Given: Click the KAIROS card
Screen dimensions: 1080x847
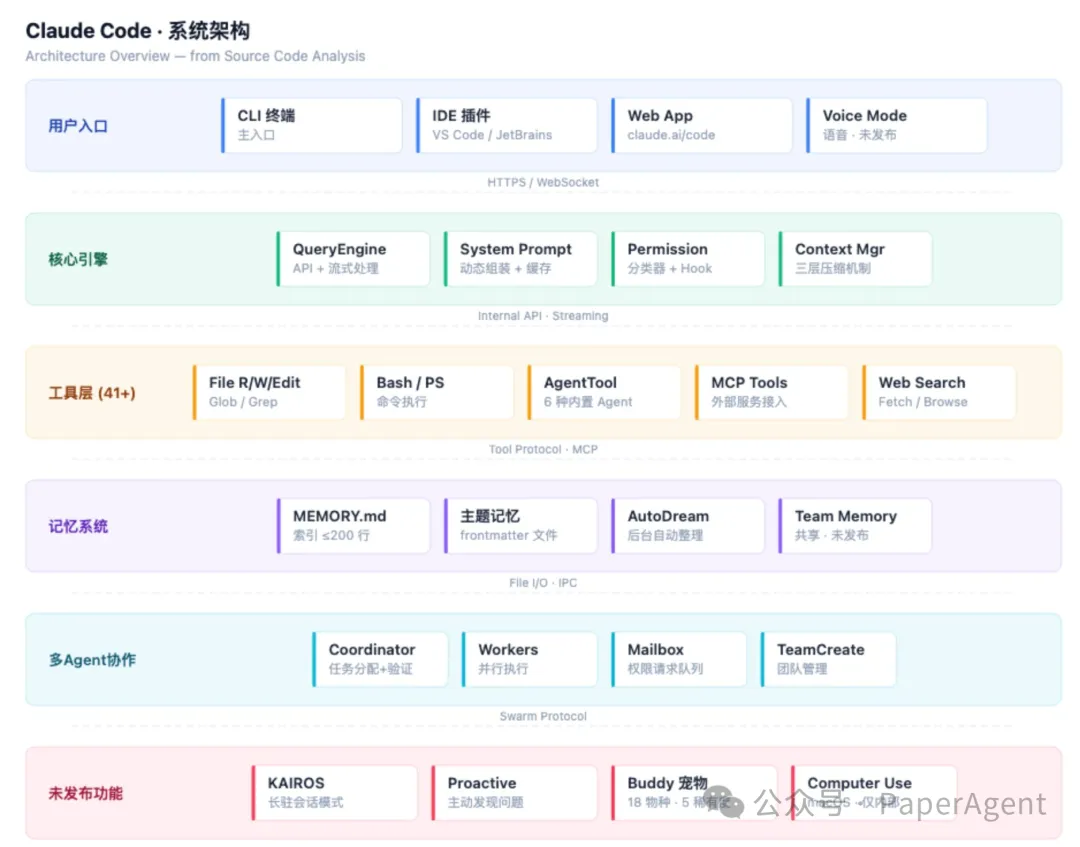Looking at the screenshot, I should 335,793.
